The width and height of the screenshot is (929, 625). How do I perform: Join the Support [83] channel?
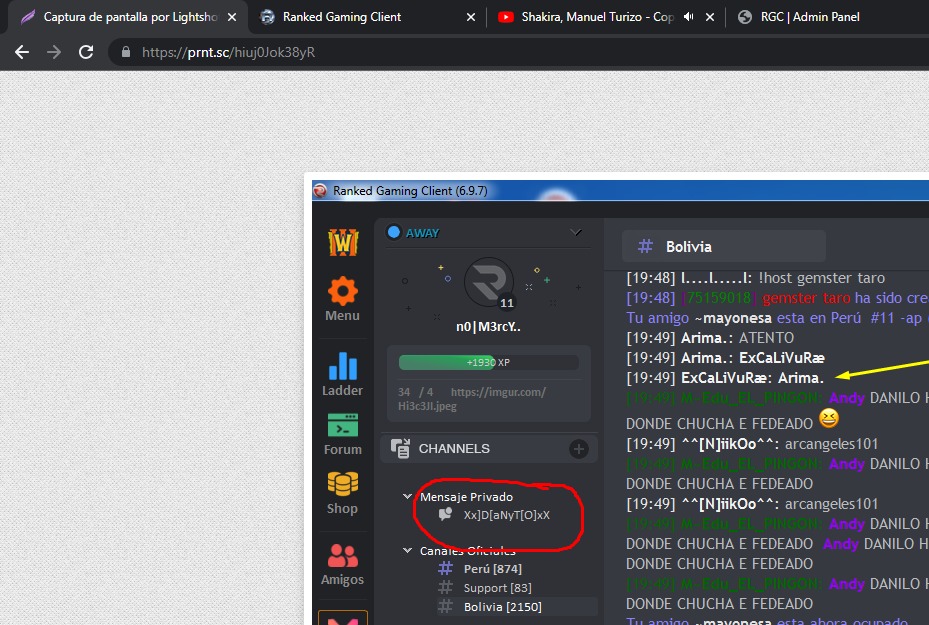[497, 588]
